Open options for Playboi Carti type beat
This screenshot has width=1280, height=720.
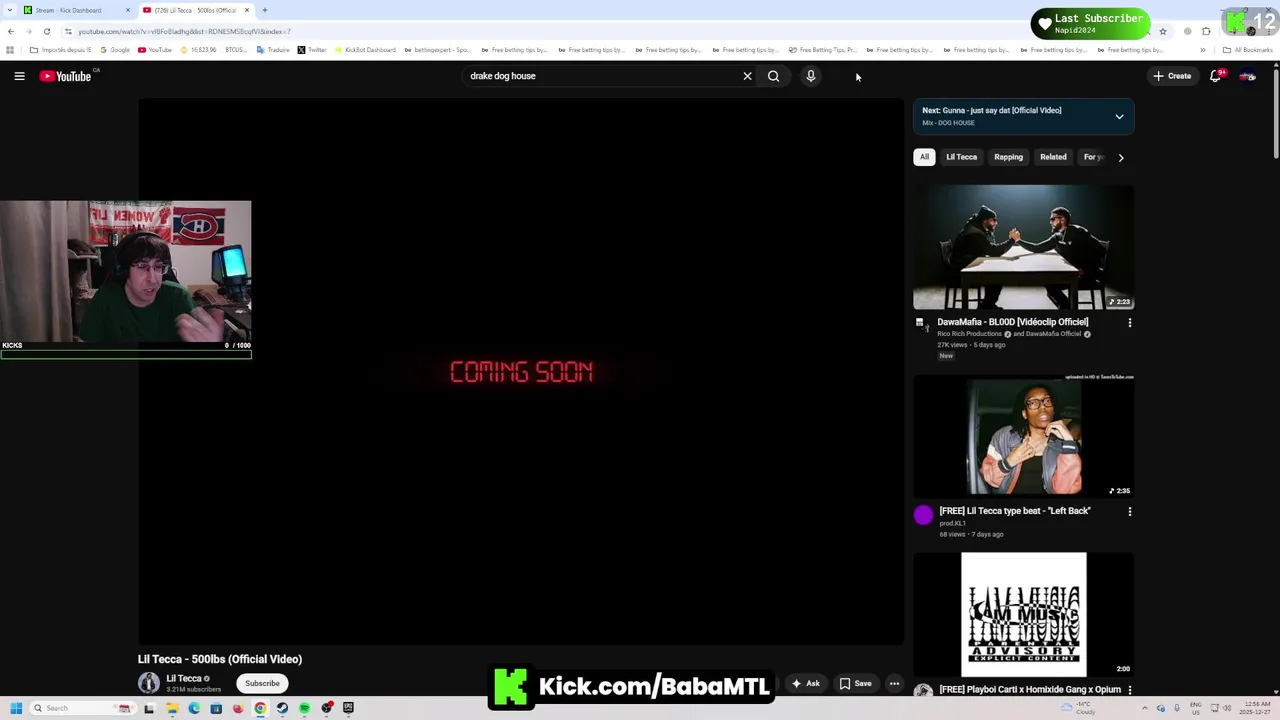[1130, 690]
